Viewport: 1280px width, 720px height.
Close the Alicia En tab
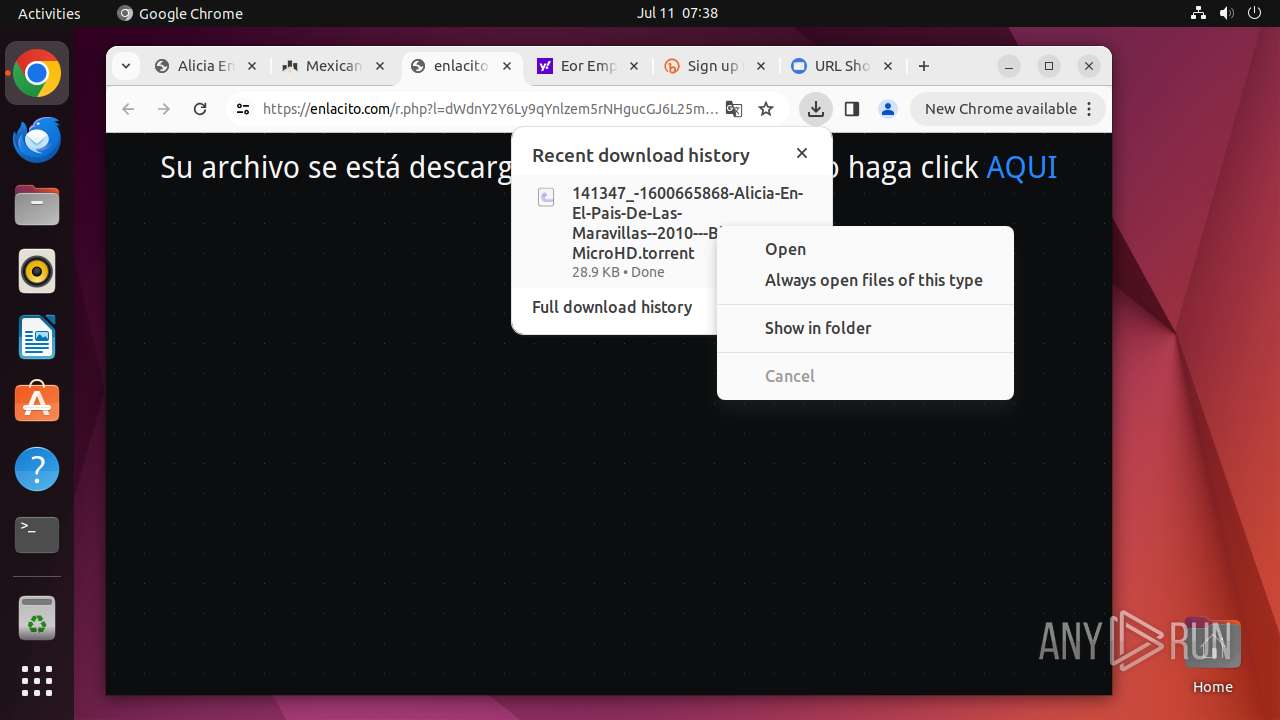[x=251, y=66]
